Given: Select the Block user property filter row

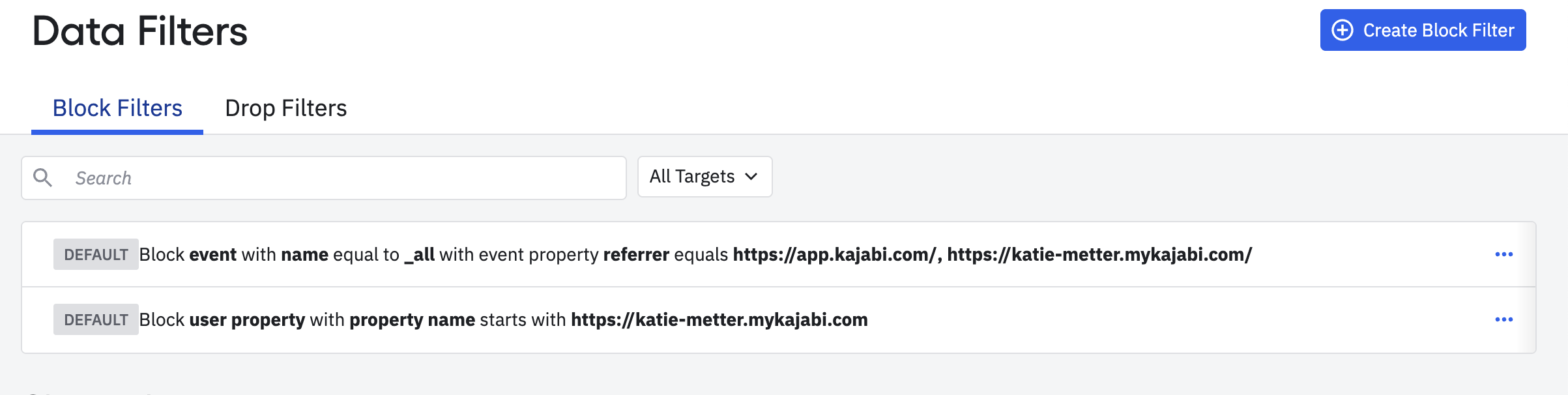Looking at the screenshot, I should click(779, 320).
